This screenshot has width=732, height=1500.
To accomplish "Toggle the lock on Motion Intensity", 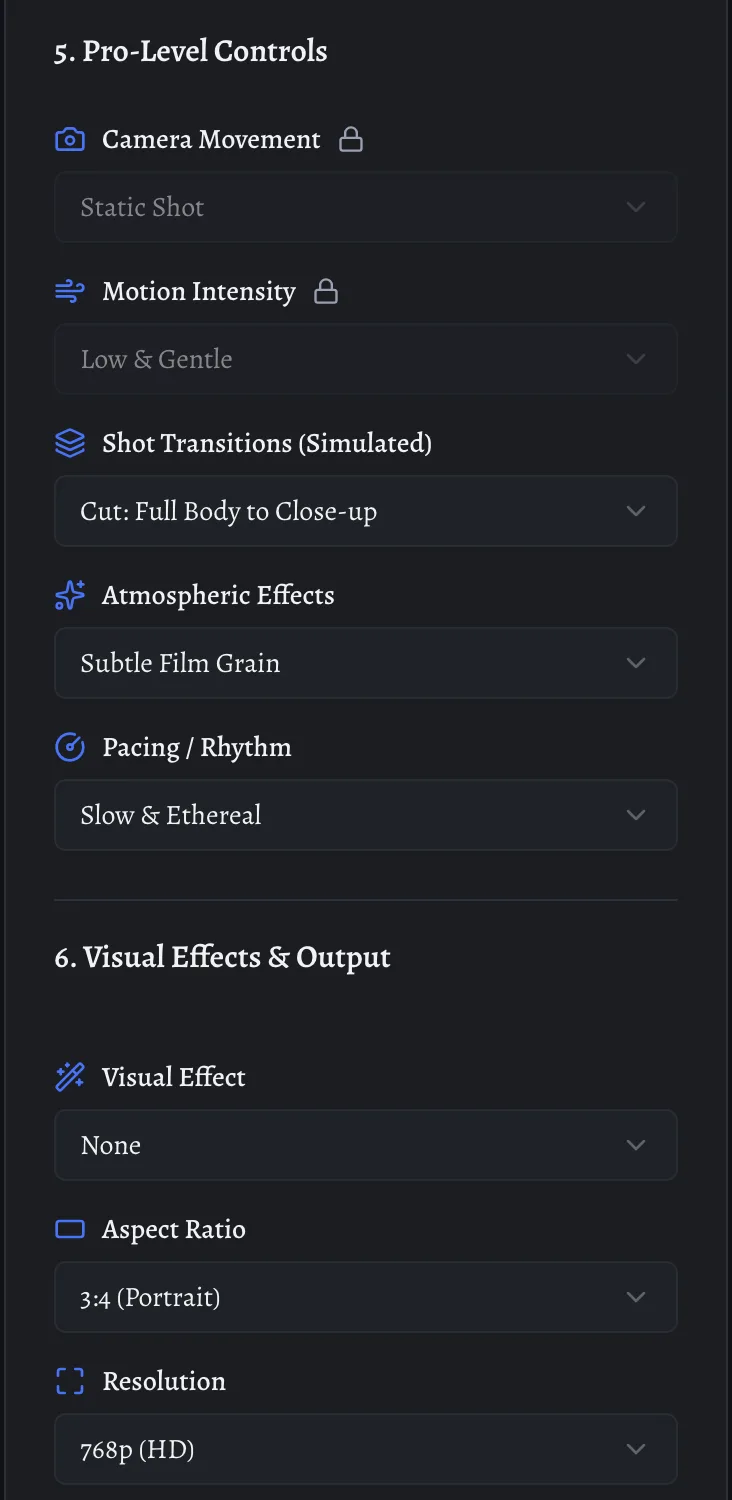I will (326, 291).
